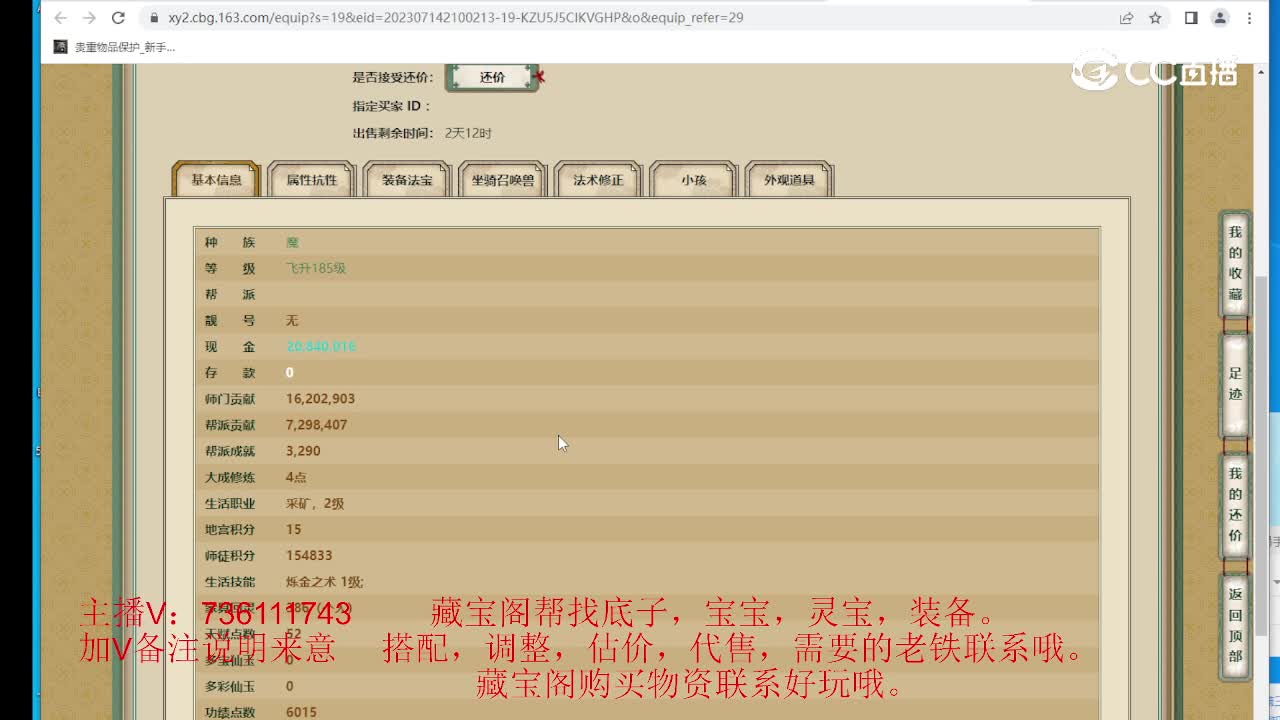Select the 师征积分 value 154833
The height and width of the screenshot is (720, 1280).
(x=309, y=555)
